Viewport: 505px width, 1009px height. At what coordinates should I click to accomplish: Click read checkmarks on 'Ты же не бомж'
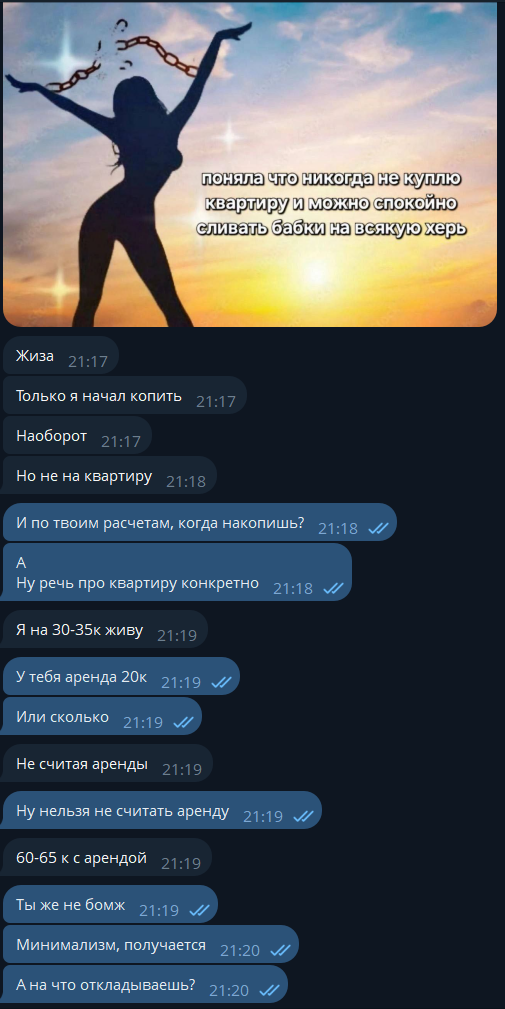(x=199, y=910)
